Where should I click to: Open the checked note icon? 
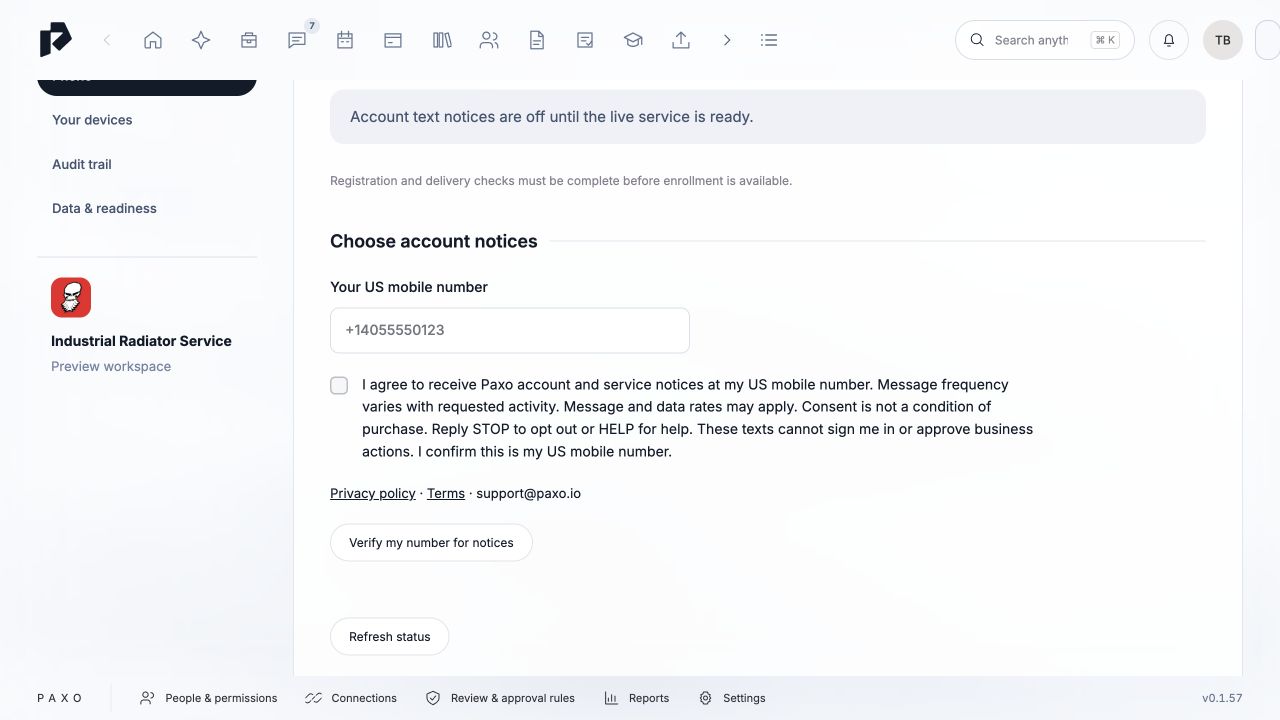coord(585,40)
